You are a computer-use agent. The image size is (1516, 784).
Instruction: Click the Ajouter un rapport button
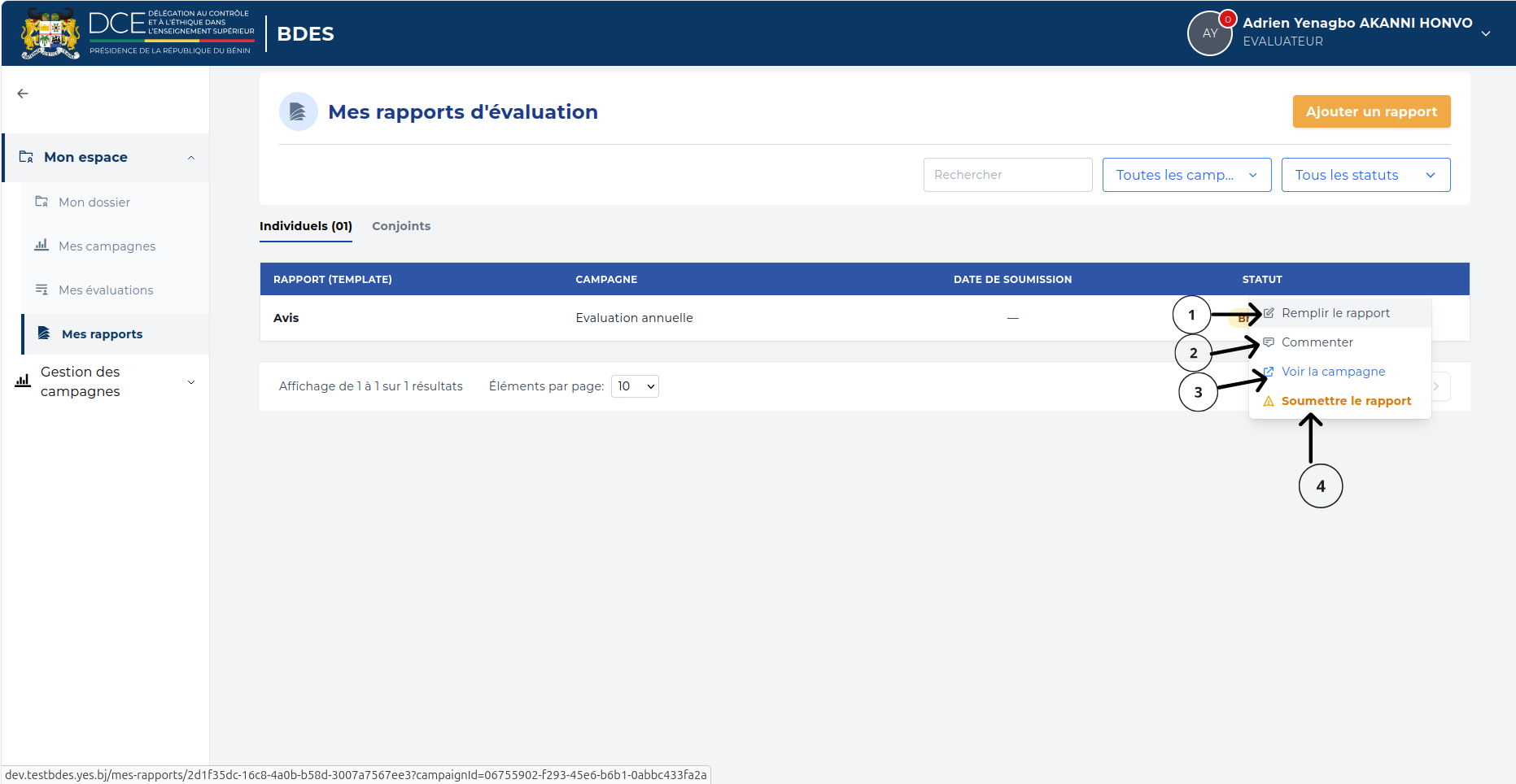tap(1371, 111)
